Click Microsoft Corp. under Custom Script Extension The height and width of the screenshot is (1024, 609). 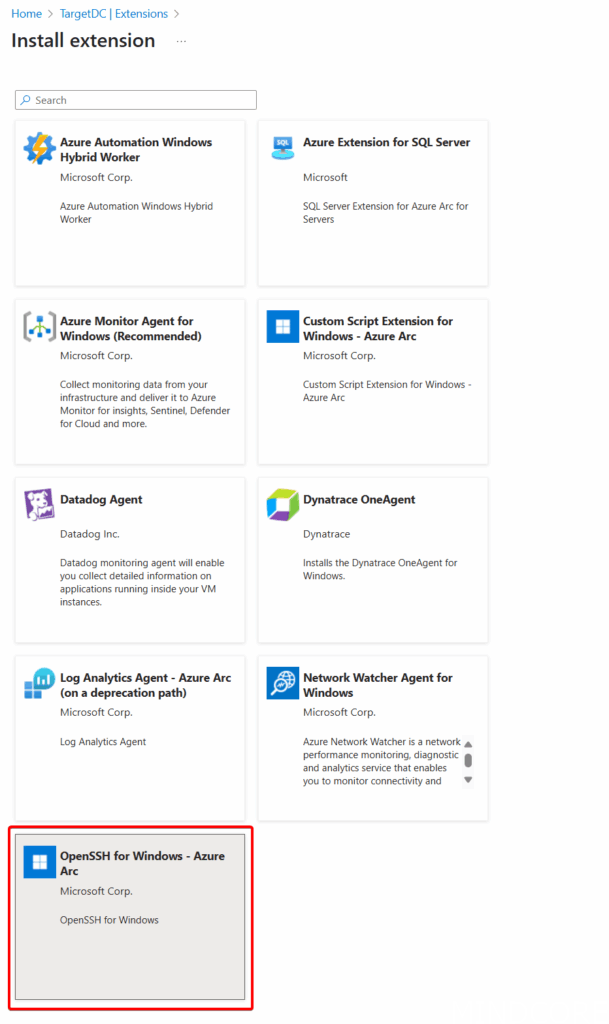pyautogui.click(x=339, y=356)
